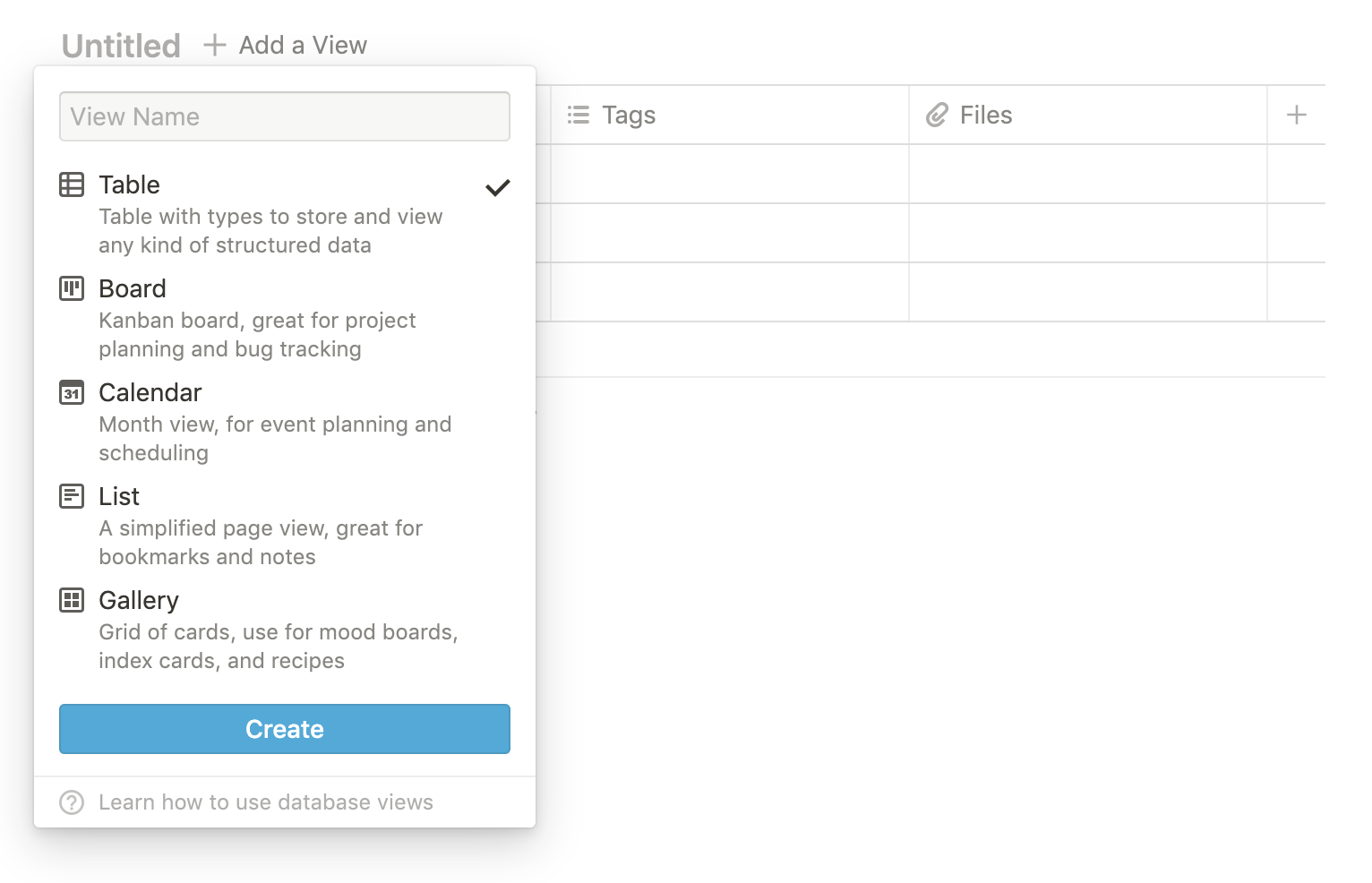Click the Calendar view icon
This screenshot has height=883, width=1372.
coord(72,392)
